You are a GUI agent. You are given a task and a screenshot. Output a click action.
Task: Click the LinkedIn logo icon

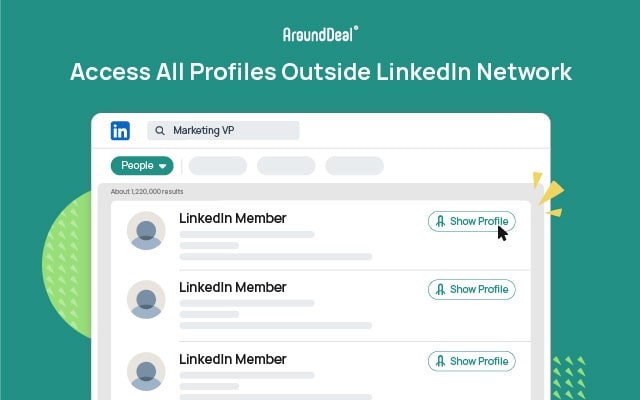point(121,131)
